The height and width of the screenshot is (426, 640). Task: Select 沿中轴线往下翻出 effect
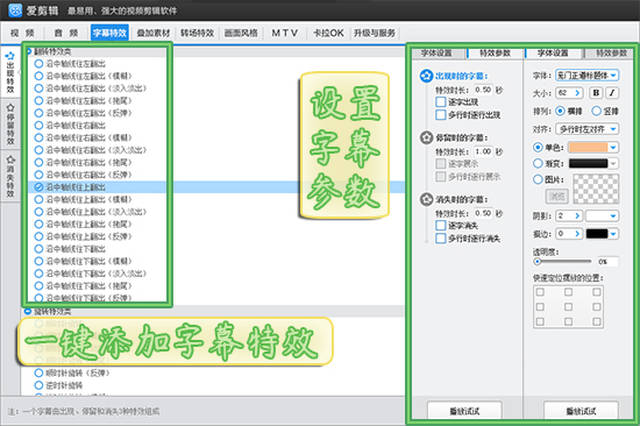(70, 249)
